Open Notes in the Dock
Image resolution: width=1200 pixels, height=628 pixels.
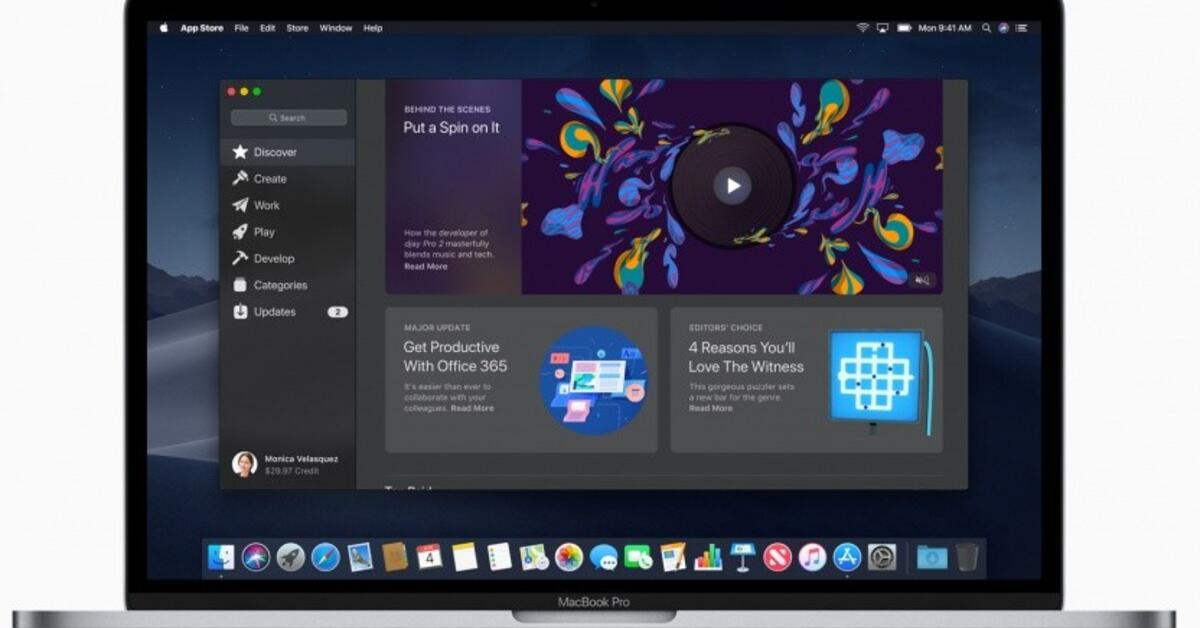(464, 557)
